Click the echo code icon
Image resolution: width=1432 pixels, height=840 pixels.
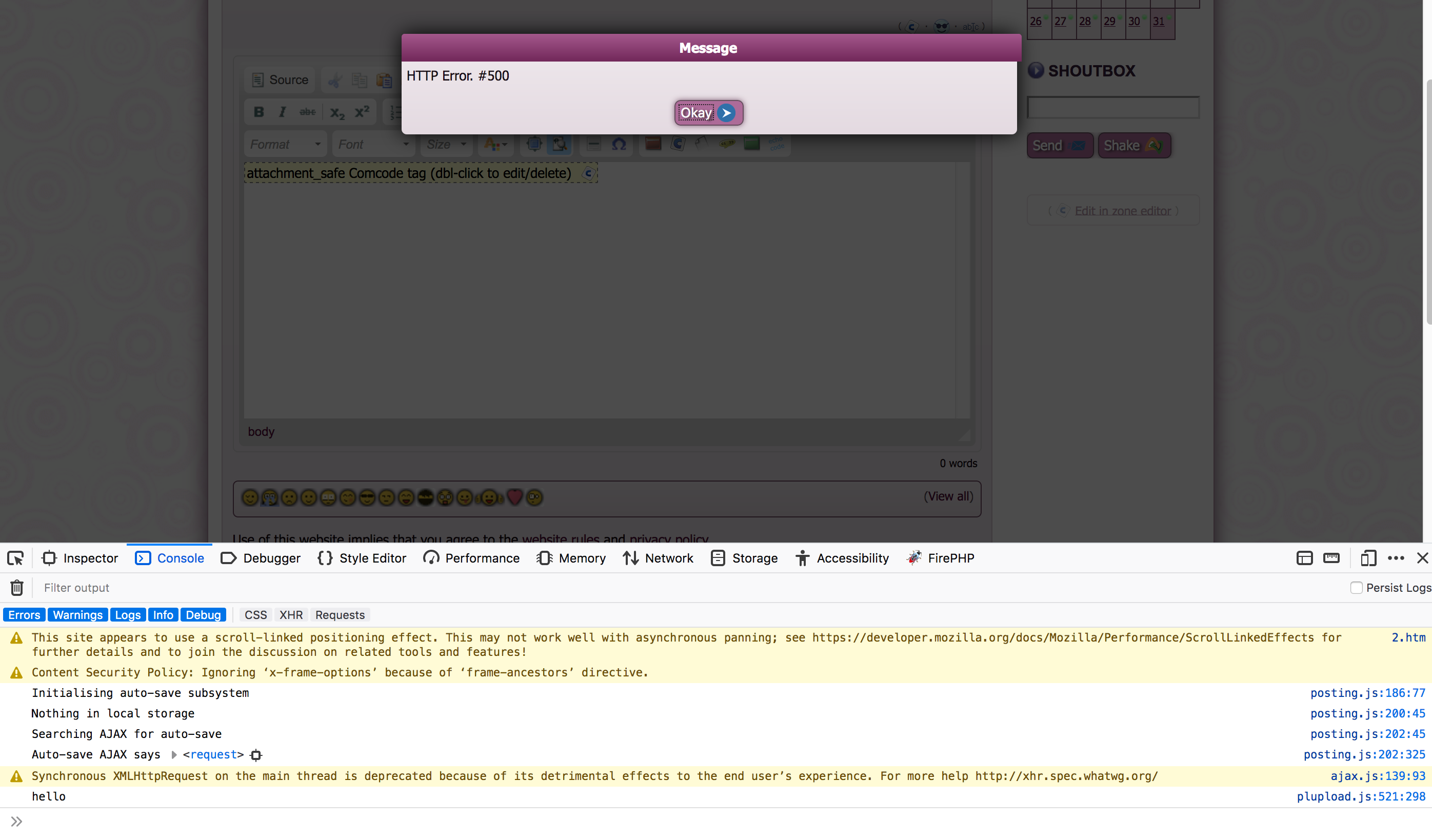(x=776, y=143)
